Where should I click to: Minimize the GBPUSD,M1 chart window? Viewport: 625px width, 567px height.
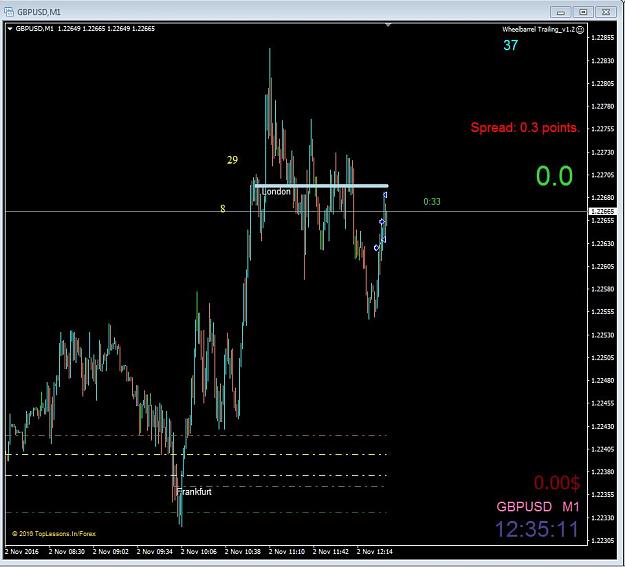pyautogui.click(x=560, y=12)
